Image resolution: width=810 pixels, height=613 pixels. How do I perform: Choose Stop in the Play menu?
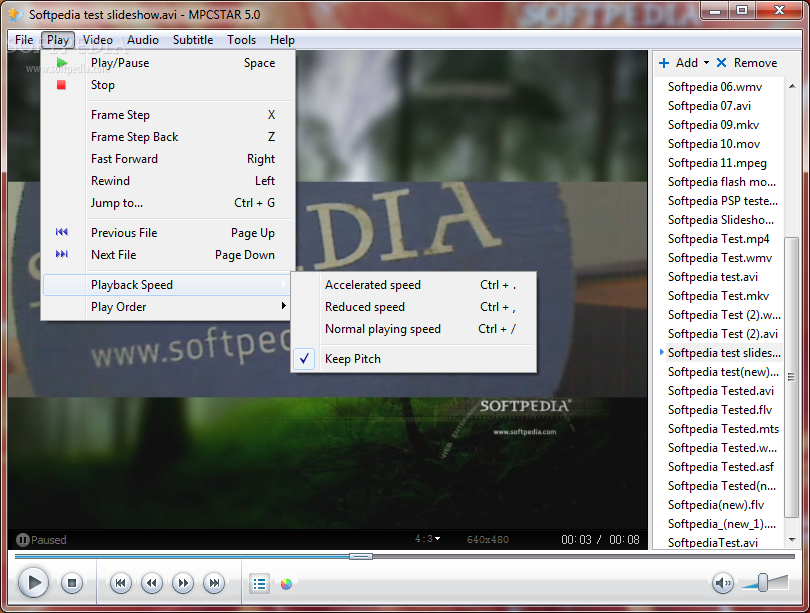(168, 85)
